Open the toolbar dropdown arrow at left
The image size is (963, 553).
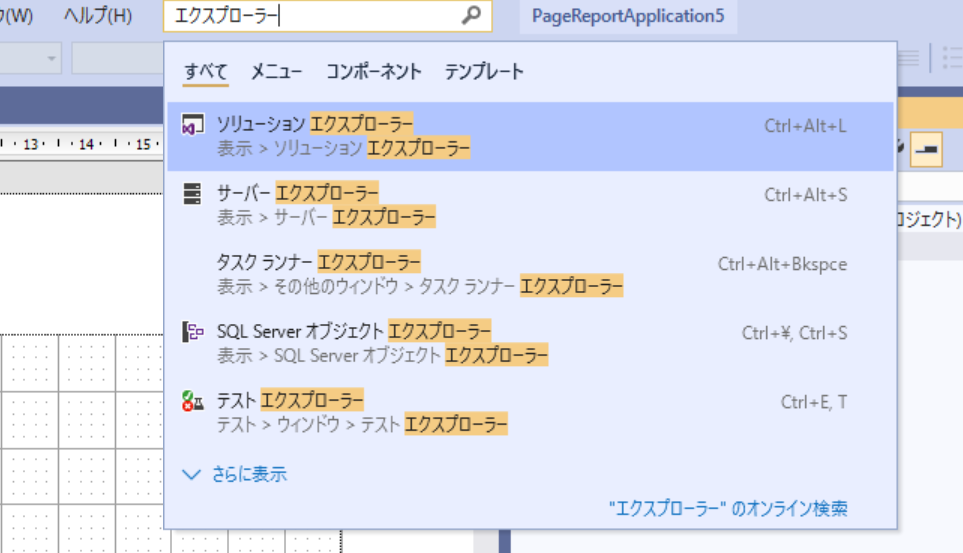(x=52, y=58)
